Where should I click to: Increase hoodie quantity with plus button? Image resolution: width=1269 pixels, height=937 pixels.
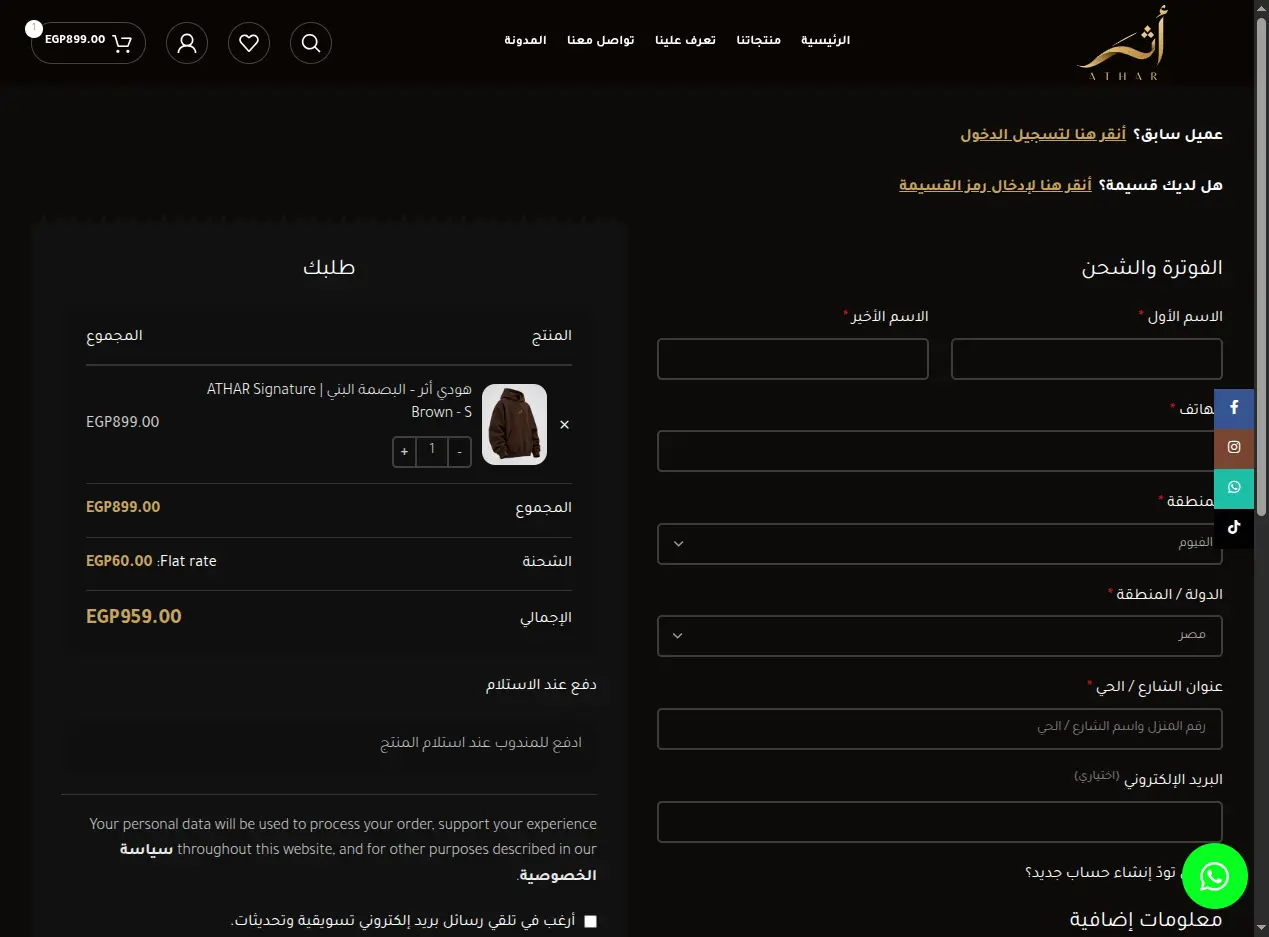pyautogui.click(x=404, y=452)
